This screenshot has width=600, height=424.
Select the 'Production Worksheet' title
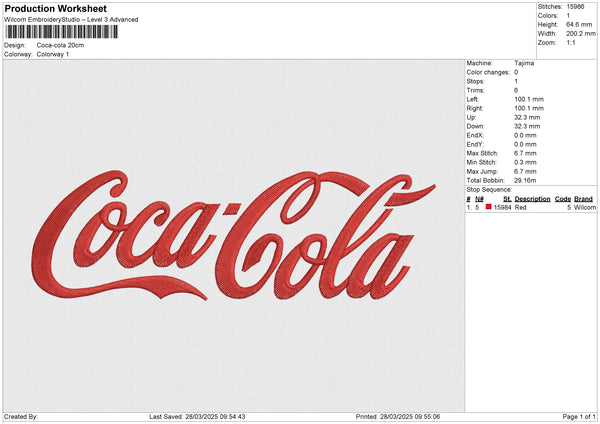point(55,8)
